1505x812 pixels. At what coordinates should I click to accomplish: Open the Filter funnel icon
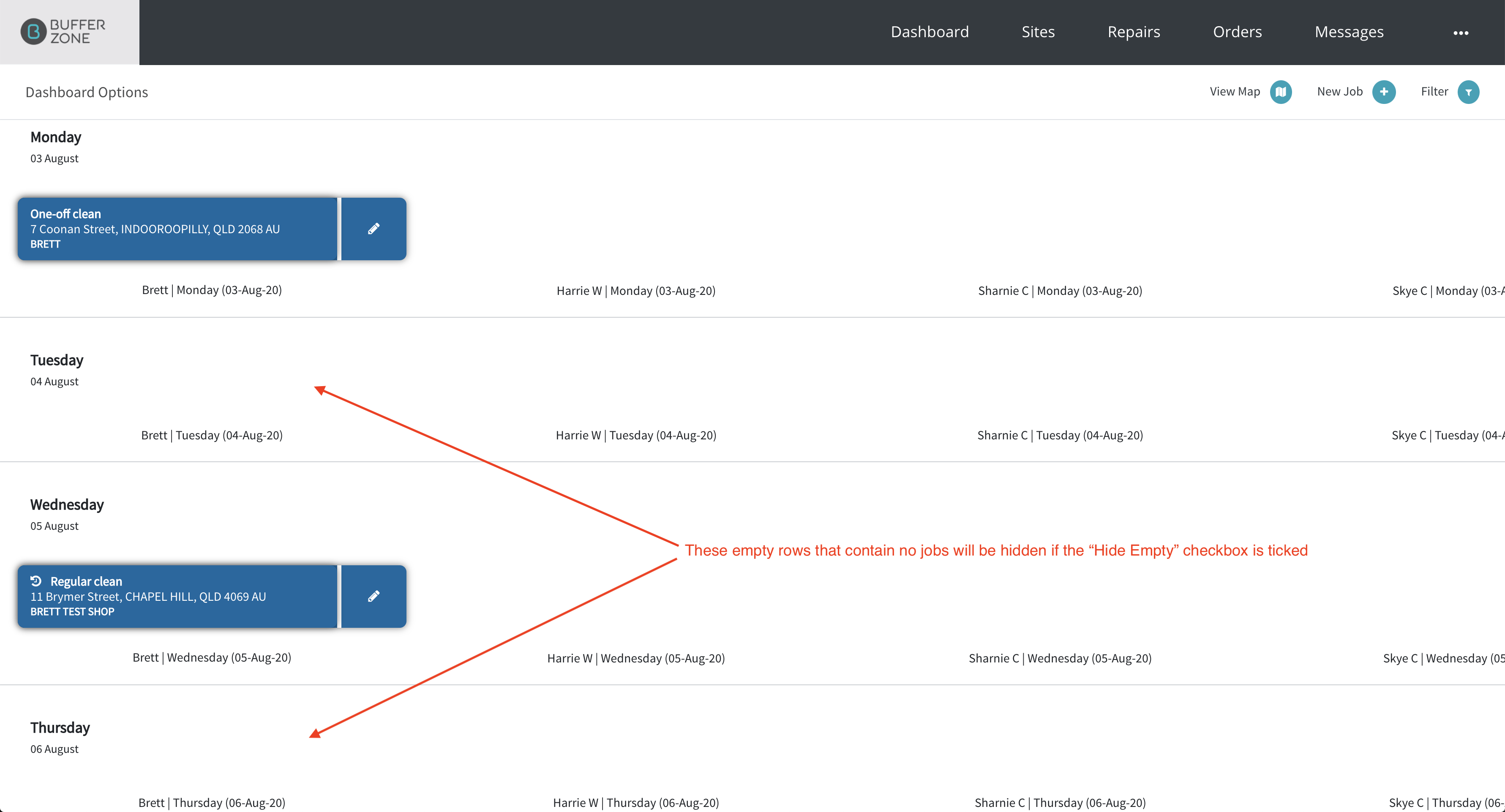point(1468,92)
